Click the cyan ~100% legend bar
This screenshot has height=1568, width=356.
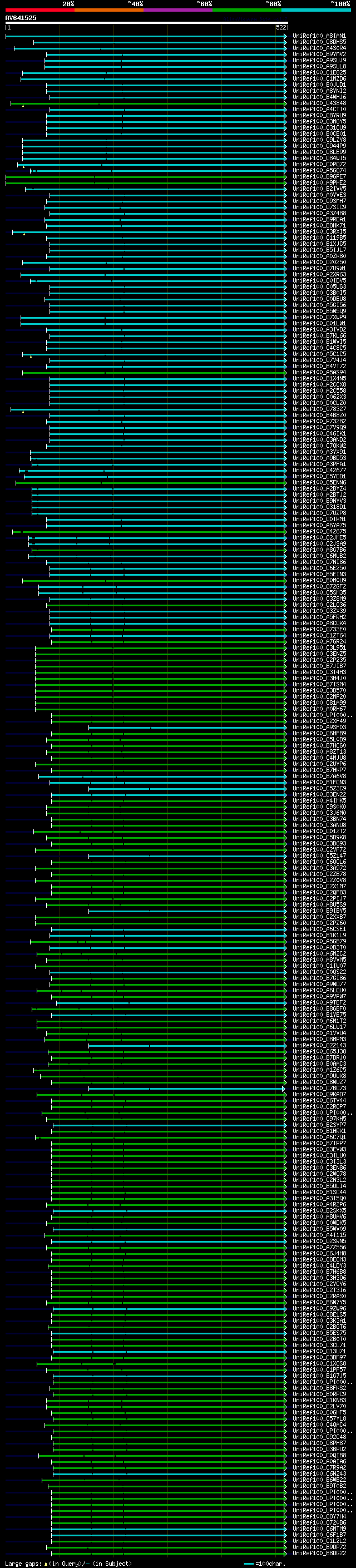[x=316, y=11]
